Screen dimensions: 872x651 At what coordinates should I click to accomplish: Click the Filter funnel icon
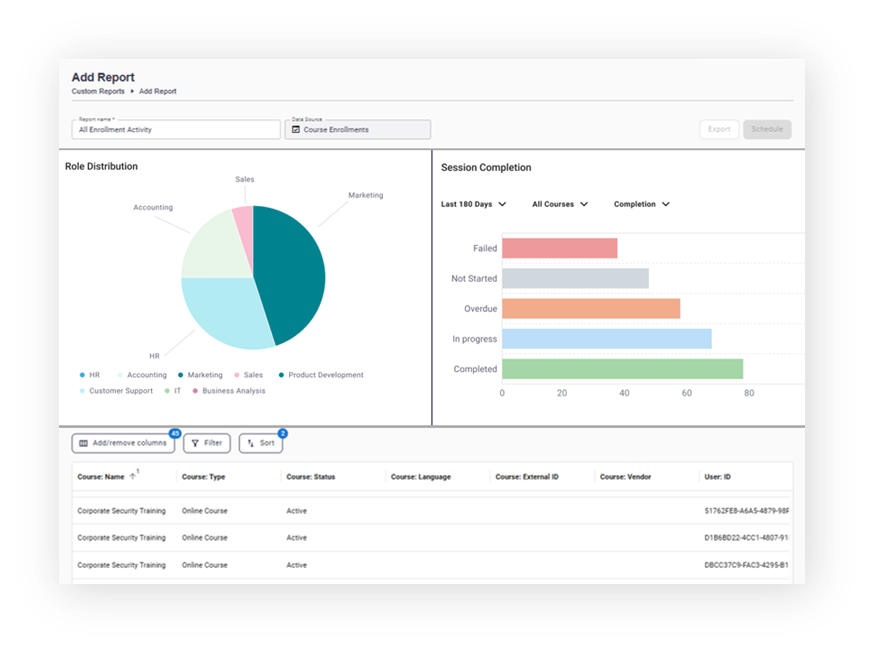tap(195, 443)
